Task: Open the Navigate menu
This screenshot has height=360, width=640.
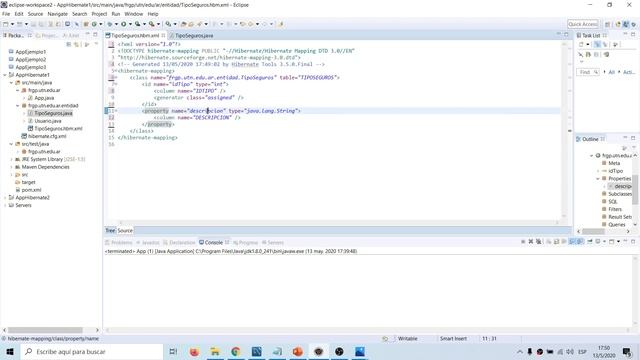Action: pyautogui.click(x=58, y=14)
